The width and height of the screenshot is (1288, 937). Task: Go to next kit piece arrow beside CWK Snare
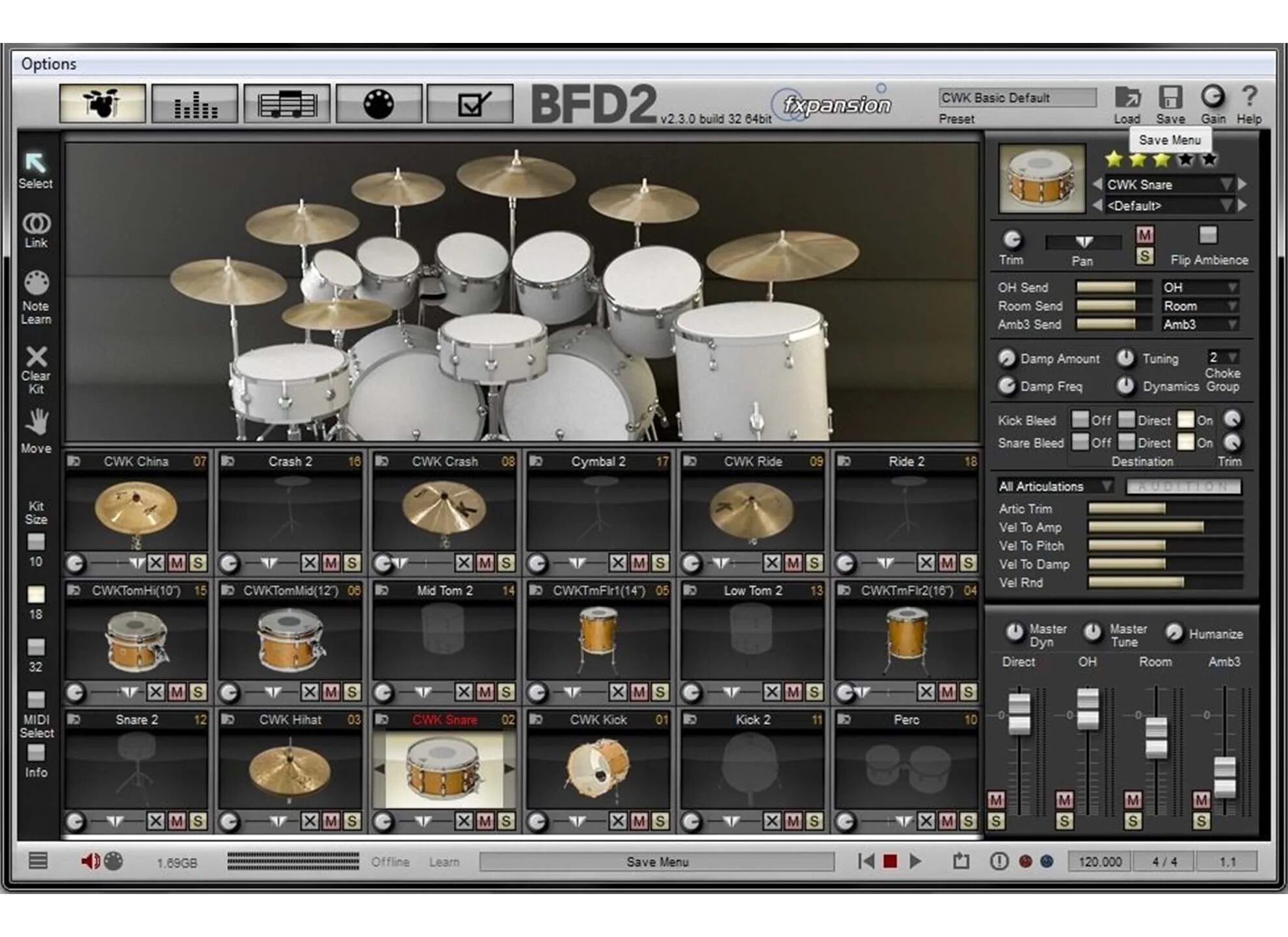[x=1242, y=185]
